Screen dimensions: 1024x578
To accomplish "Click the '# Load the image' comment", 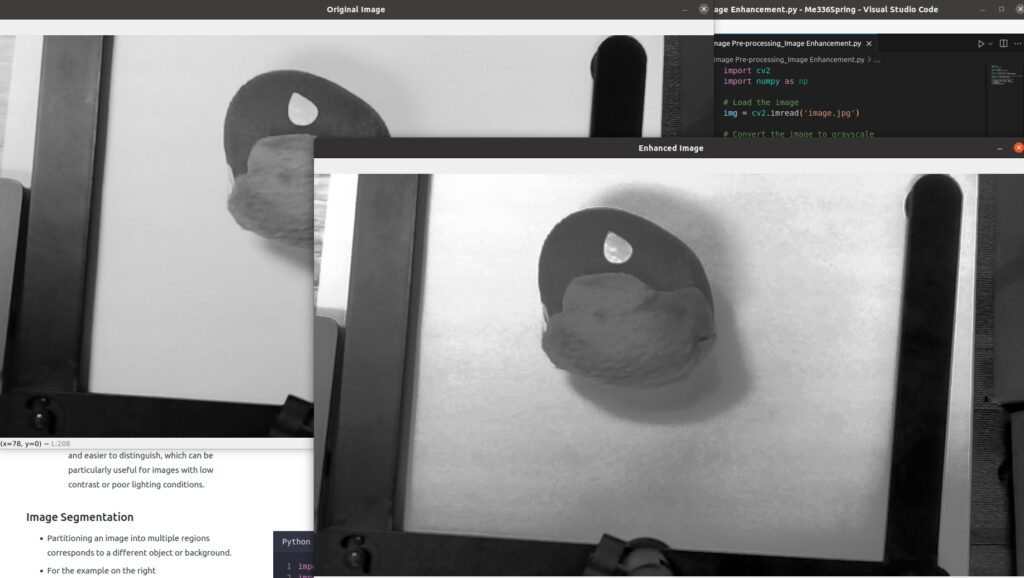I will coord(760,103).
